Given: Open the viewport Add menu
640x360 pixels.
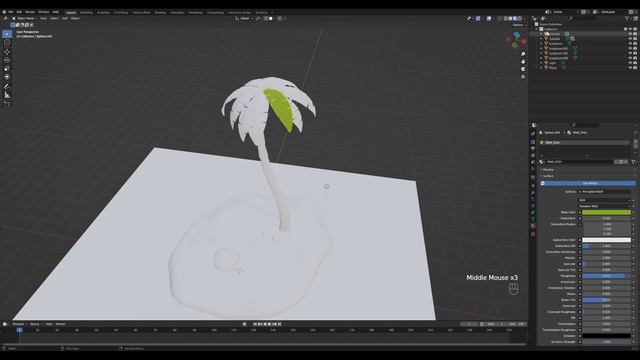Looking at the screenshot, I should click(64, 18).
